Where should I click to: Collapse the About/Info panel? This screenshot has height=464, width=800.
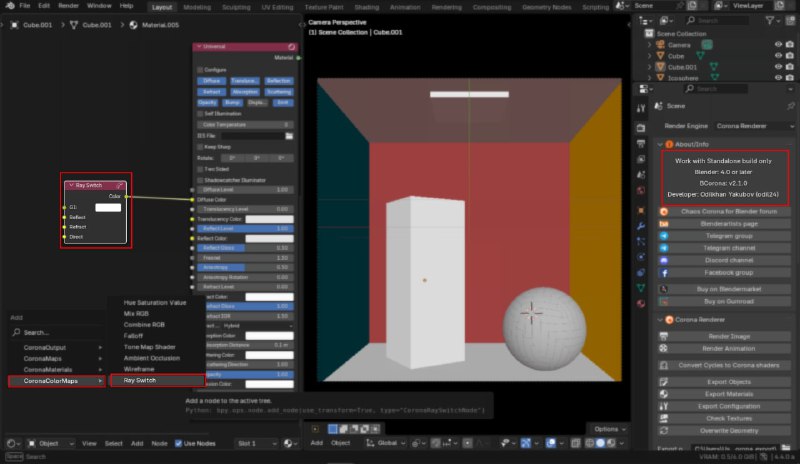coord(660,144)
